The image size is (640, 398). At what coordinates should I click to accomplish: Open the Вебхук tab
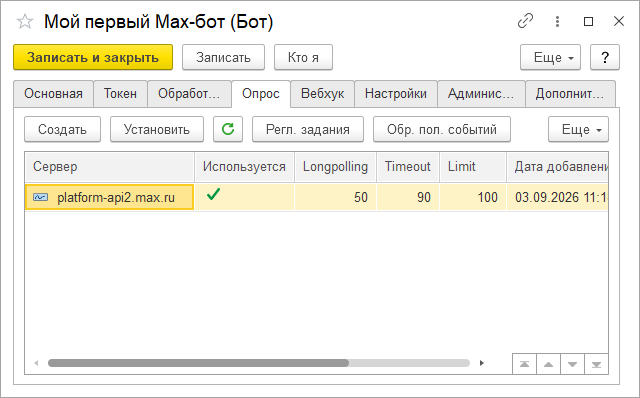(322, 94)
